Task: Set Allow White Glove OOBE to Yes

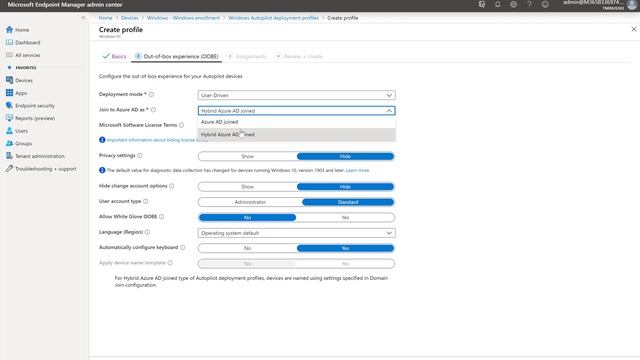Action: point(345,218)
